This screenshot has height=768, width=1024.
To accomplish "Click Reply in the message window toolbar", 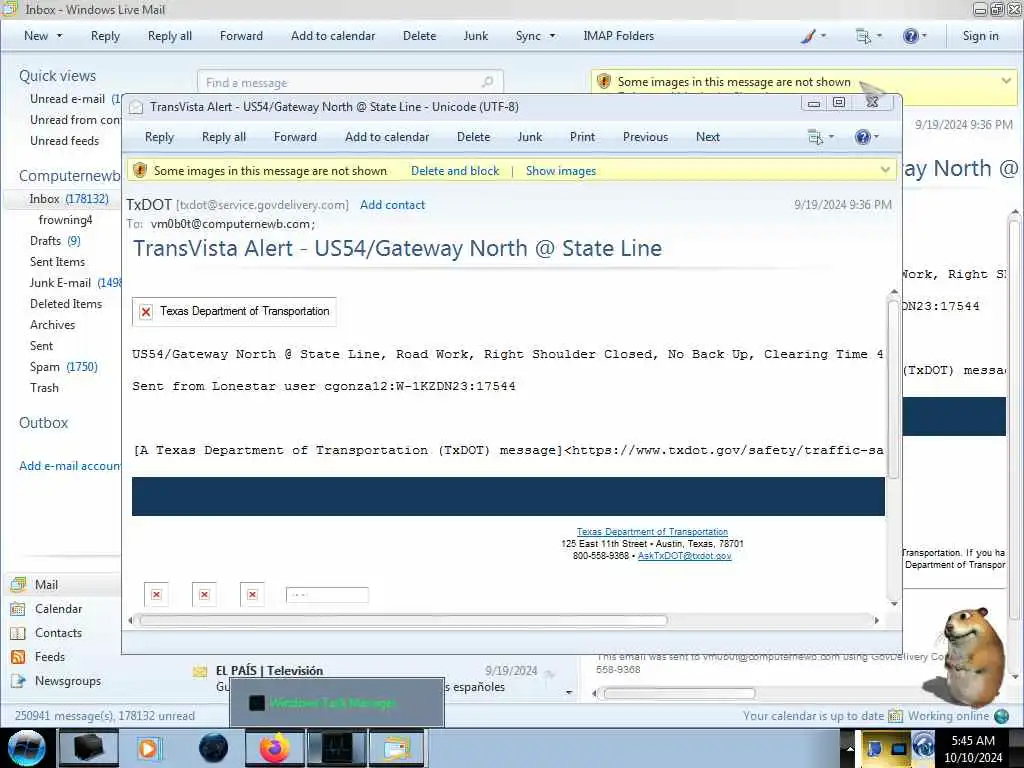I will (159, 137).
